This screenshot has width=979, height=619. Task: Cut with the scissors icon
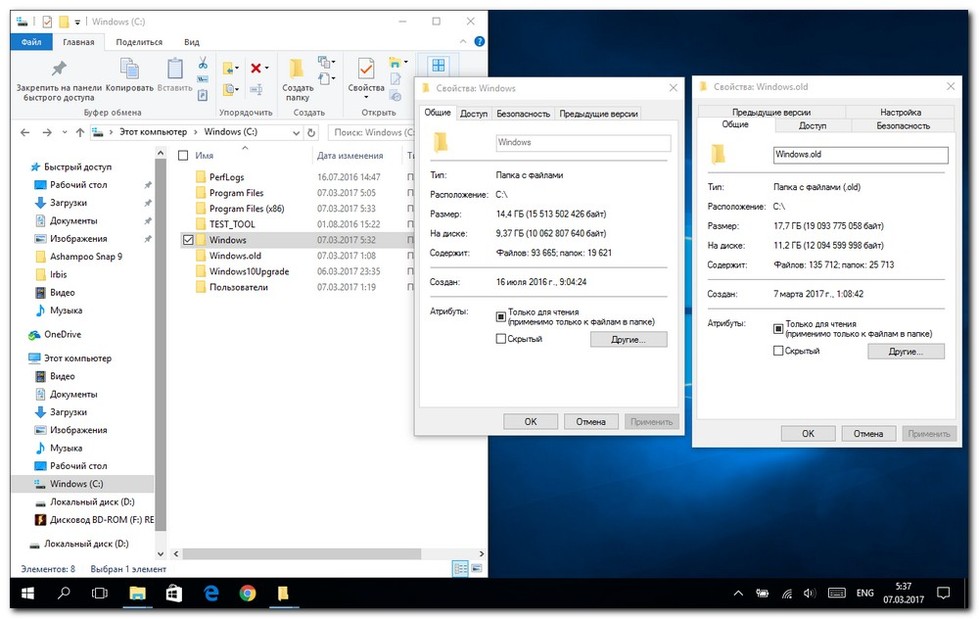click(203, 63)
